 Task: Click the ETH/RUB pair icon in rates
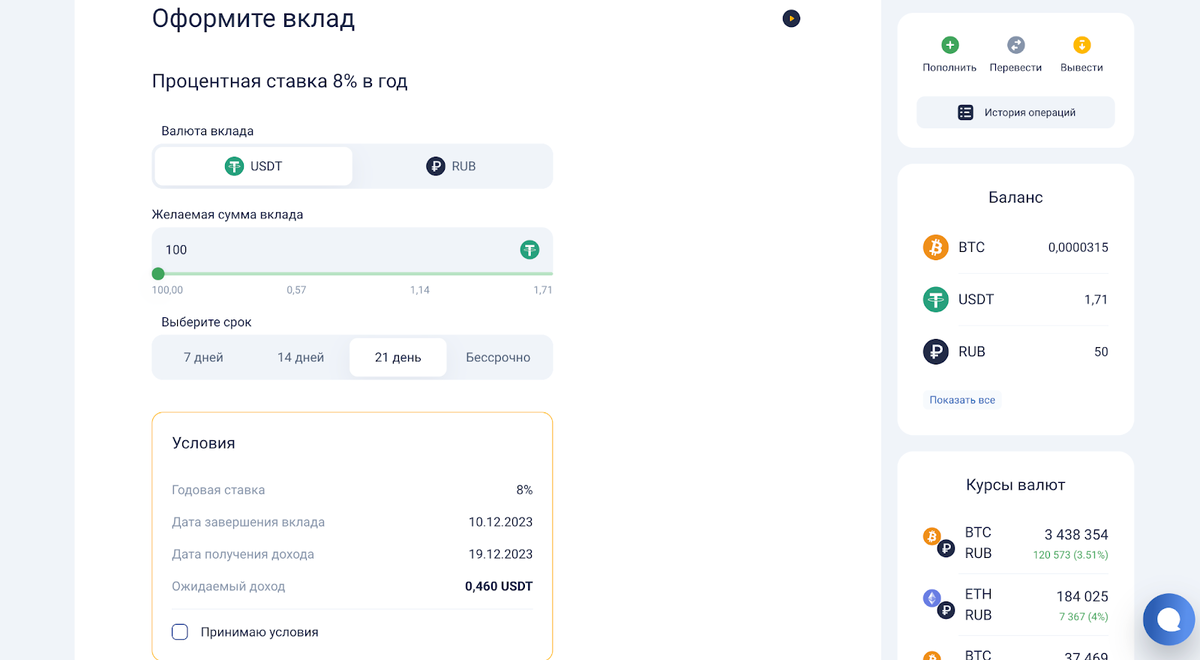[x=938, y=604]
